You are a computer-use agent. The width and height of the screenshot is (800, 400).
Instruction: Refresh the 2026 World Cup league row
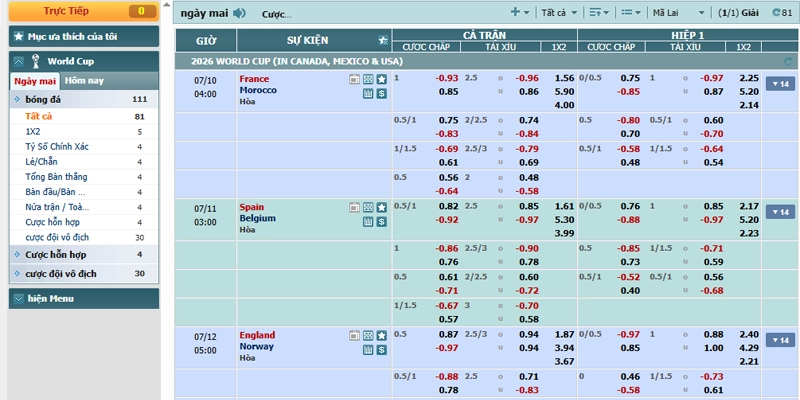point(788,62)
